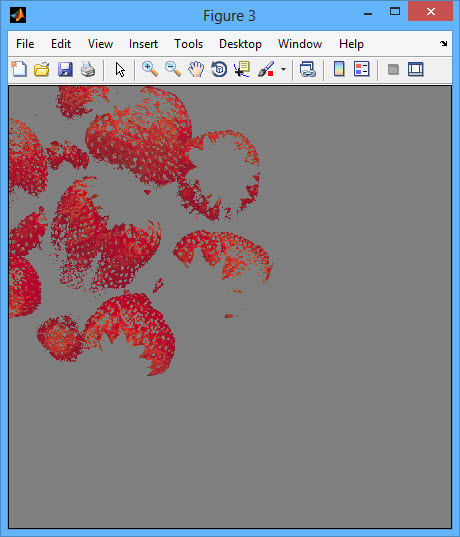Click the Hide Plot Tools icon
This screenshot has width=460, height=537.
393,70
